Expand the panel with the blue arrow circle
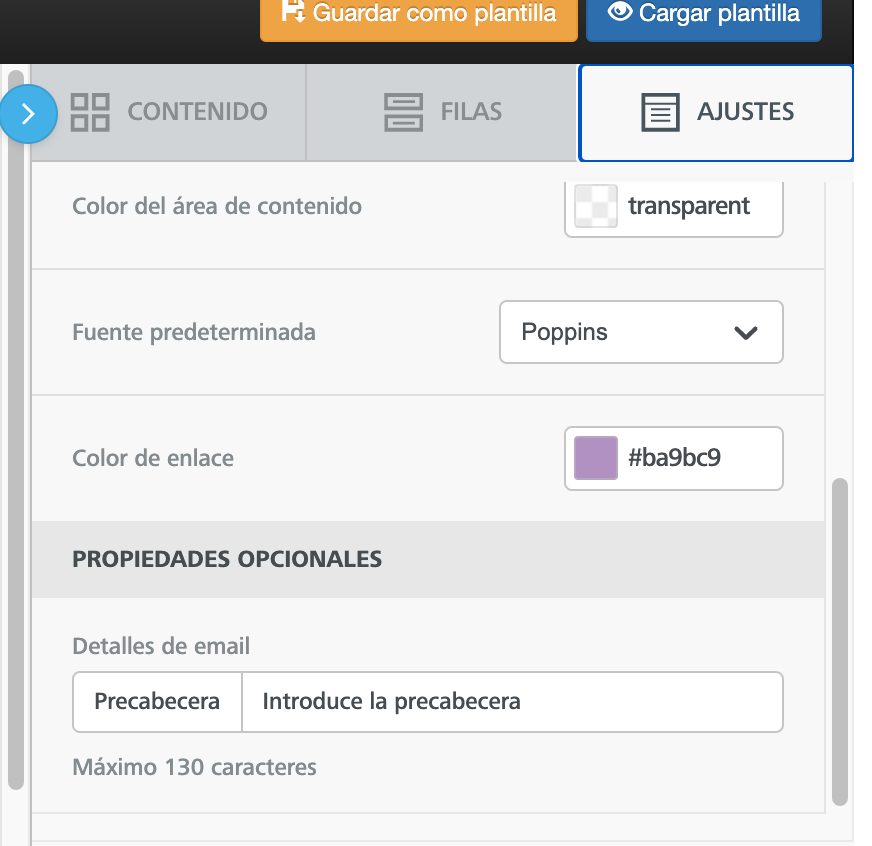This screenshot has height=846, width=872. [28, 114]
